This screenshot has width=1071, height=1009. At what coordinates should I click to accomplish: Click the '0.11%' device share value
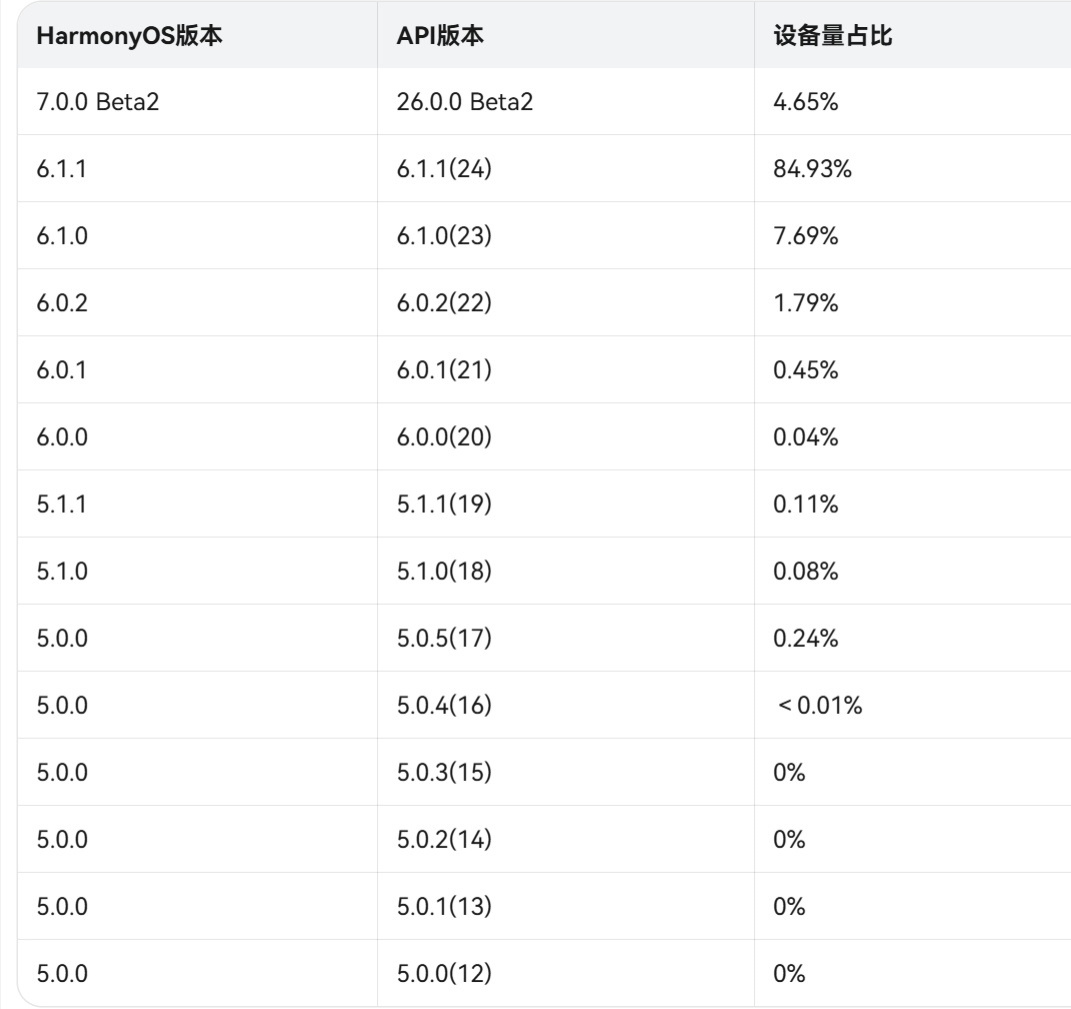805,504
